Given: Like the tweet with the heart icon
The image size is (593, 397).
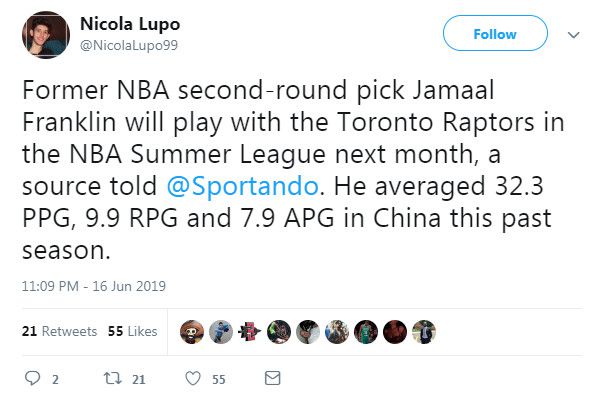Looking at the screenshot, I should pos(193,378).
